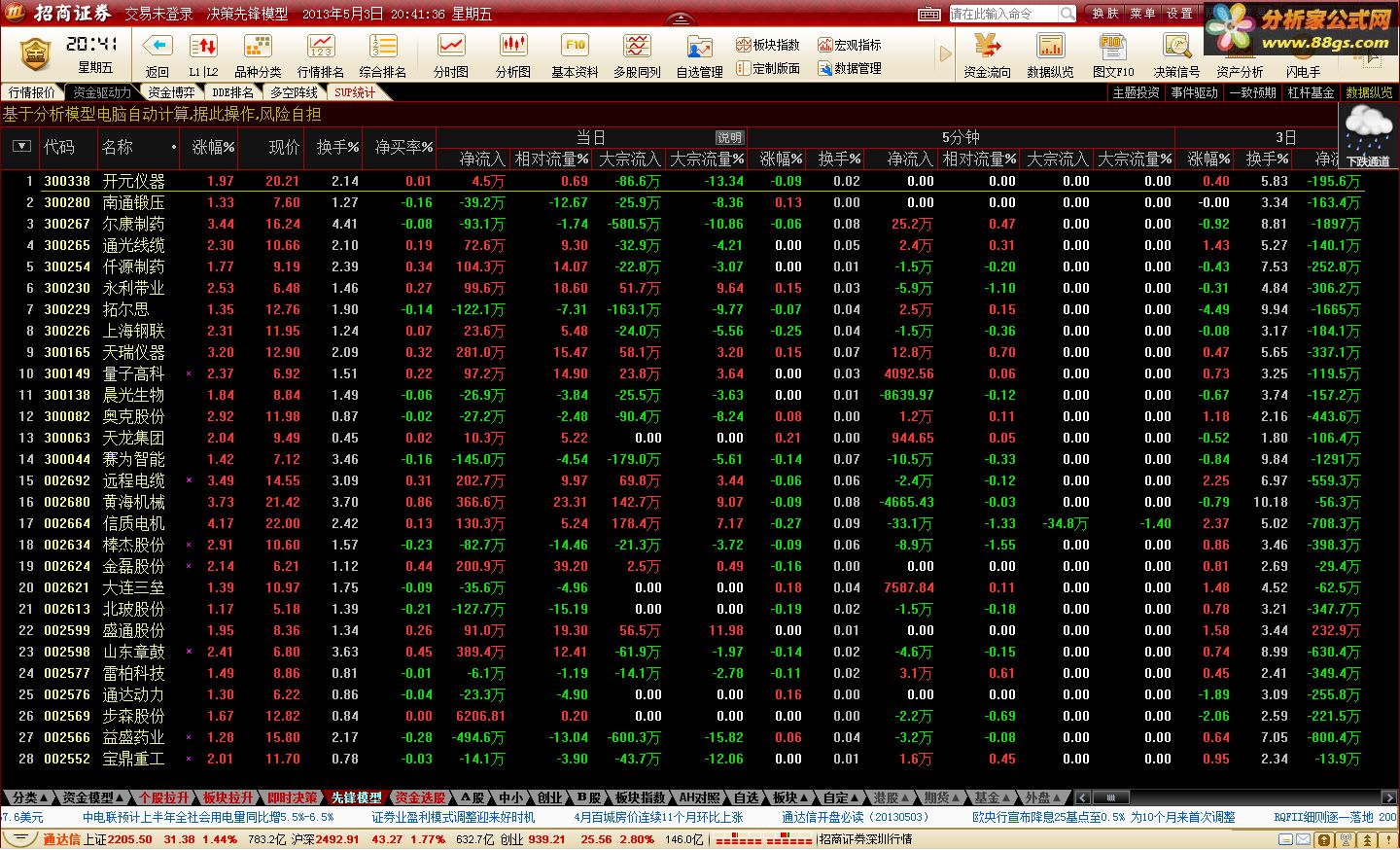The image size is (1400, 850).
Task: Click the command input field
Action: pos(1003,14)
